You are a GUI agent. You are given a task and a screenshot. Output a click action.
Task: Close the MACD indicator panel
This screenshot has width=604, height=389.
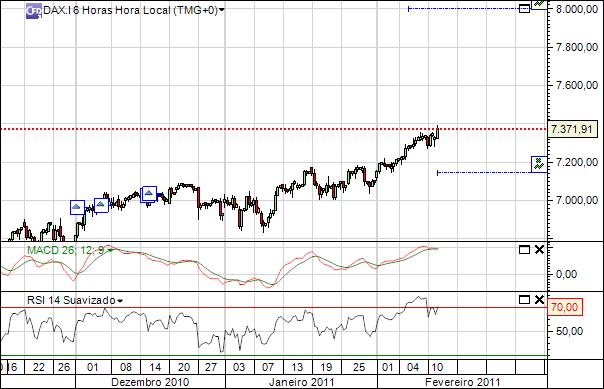coord(539,250)
